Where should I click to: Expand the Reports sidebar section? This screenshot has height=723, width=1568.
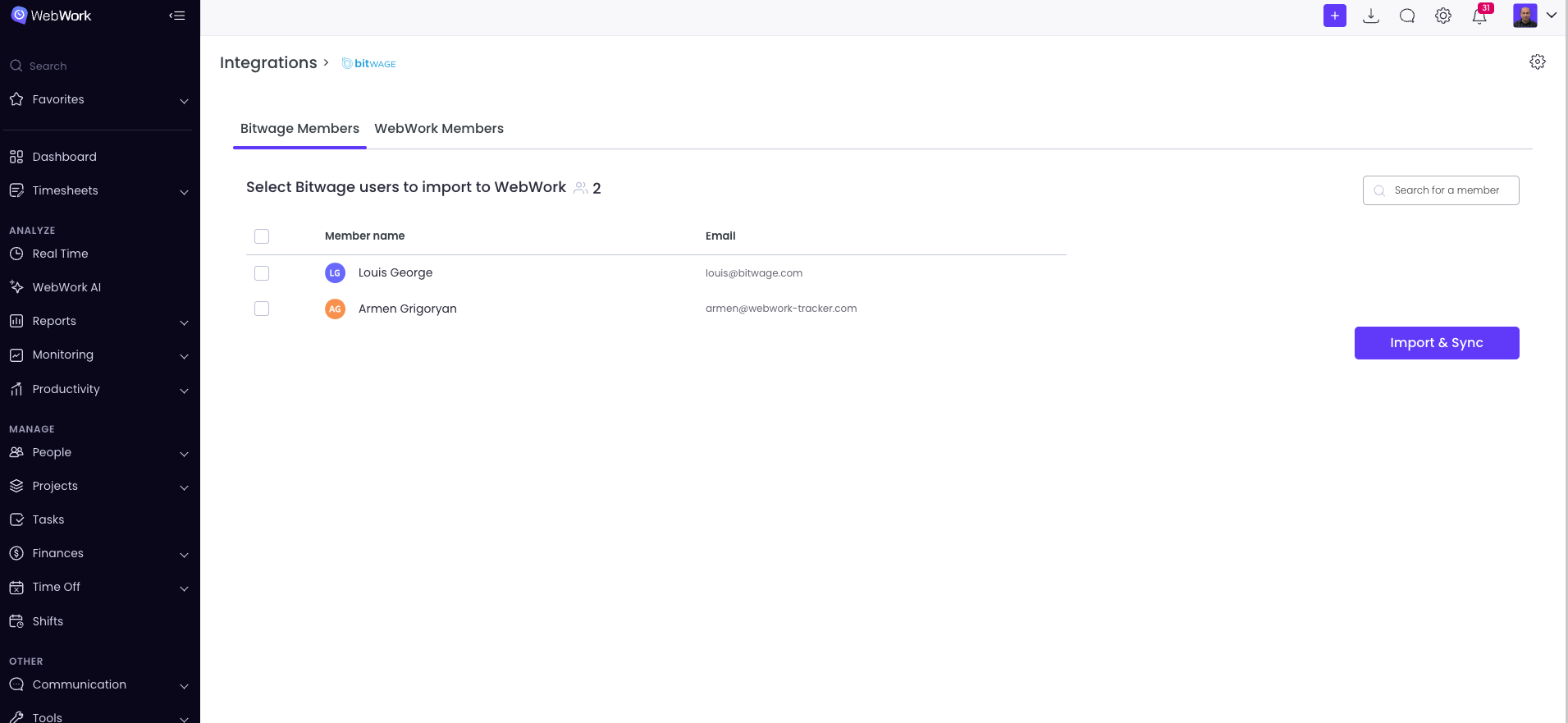184,322
